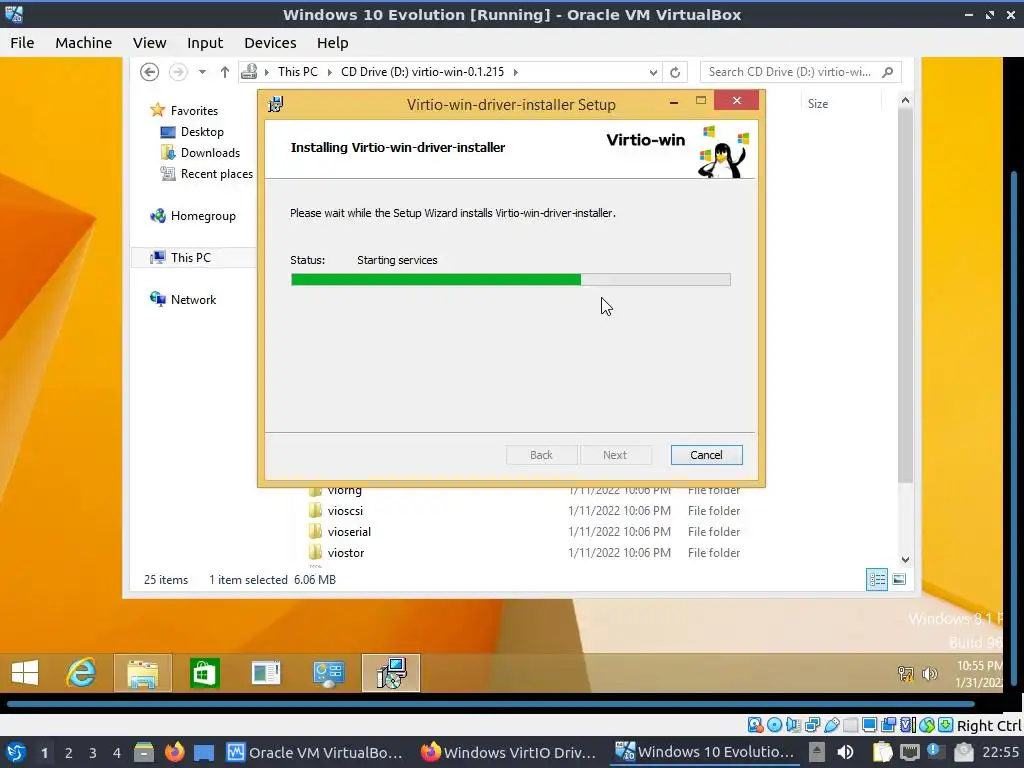Open host file manager panel icon
Viewport: 1024px width, 768px height.
144,753
